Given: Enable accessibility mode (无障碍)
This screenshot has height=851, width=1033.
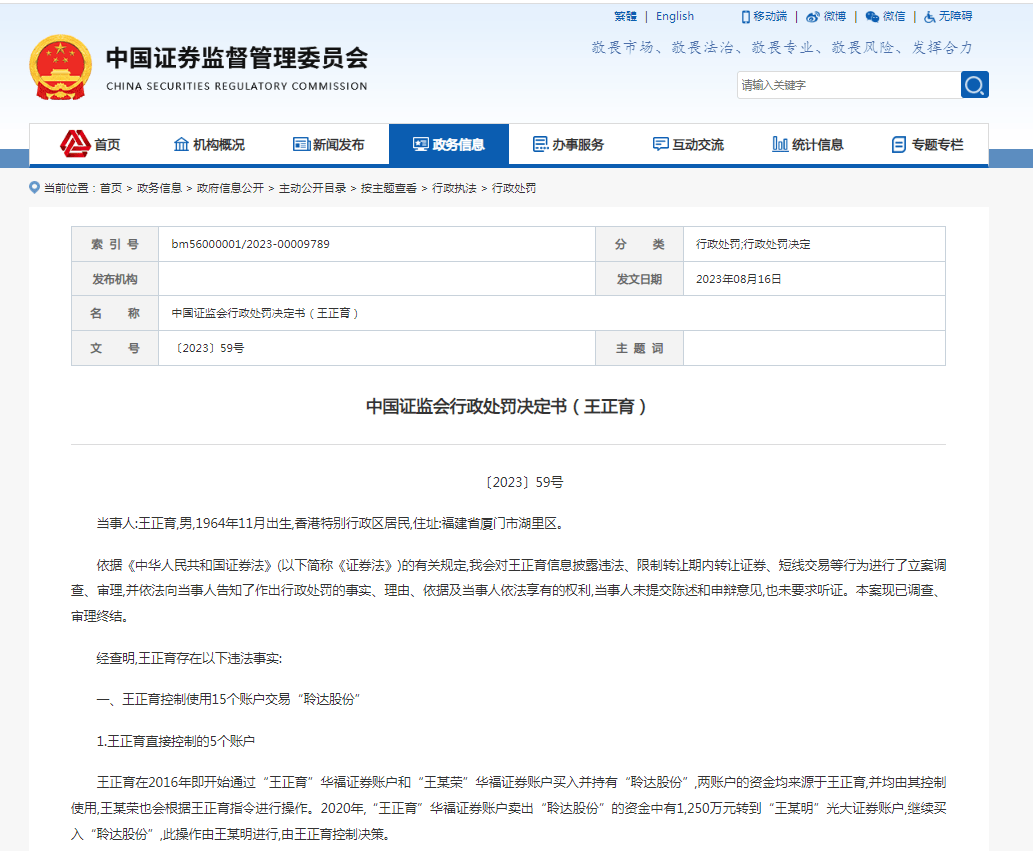Looking at the screenshot, I should tap(948, 17).
